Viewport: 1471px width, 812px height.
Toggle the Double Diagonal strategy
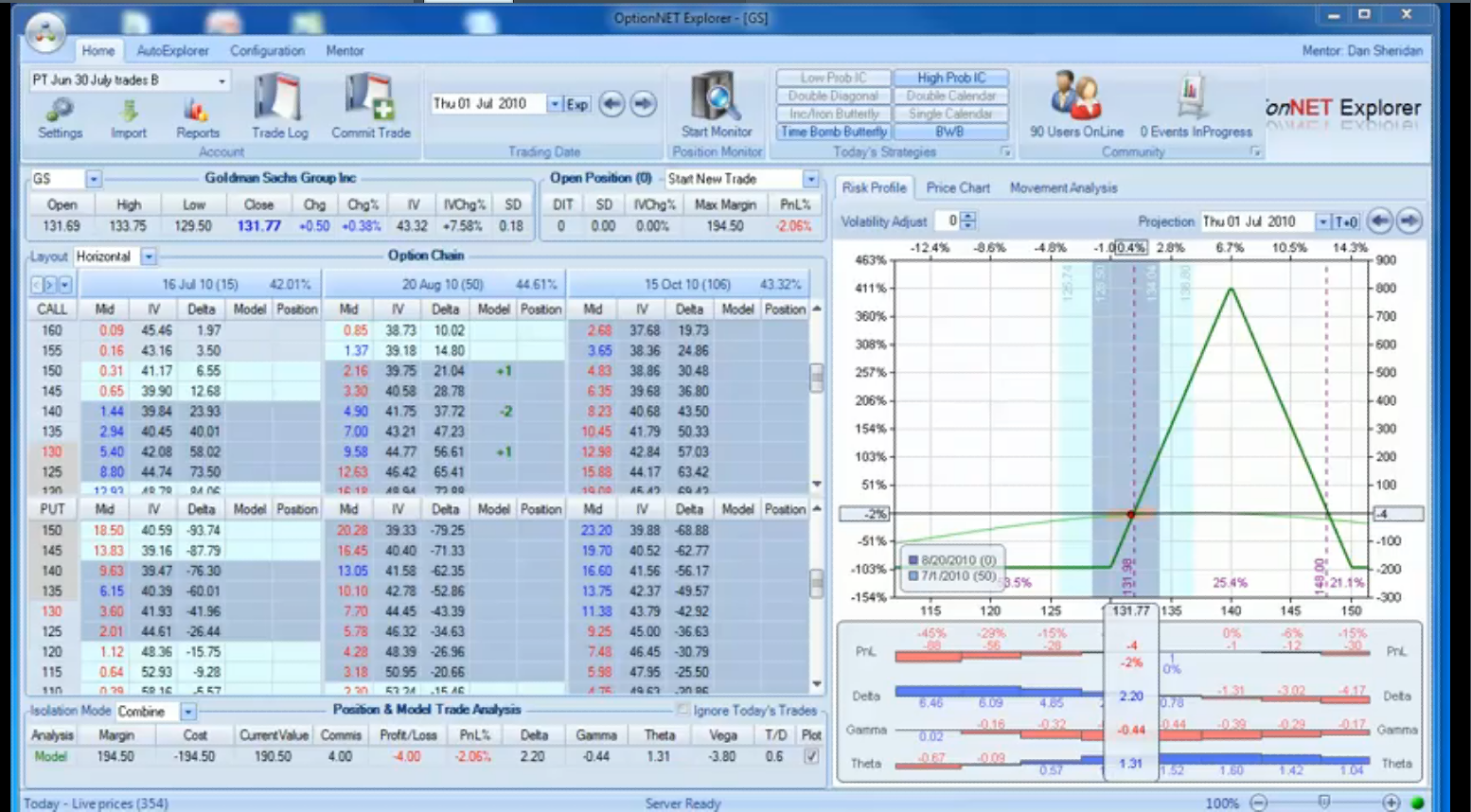click(834, 96)
